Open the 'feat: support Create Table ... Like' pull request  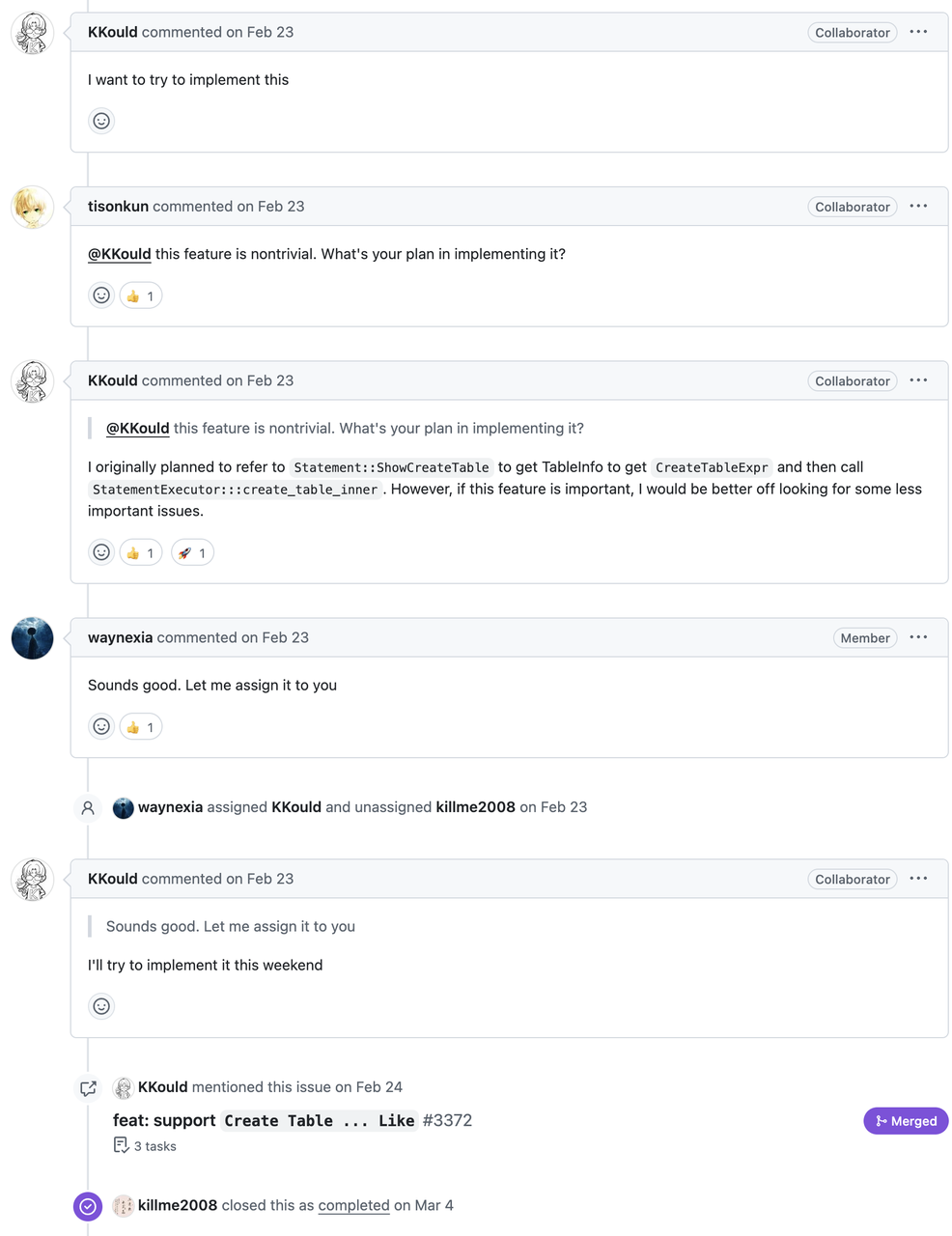point(292,1120)
